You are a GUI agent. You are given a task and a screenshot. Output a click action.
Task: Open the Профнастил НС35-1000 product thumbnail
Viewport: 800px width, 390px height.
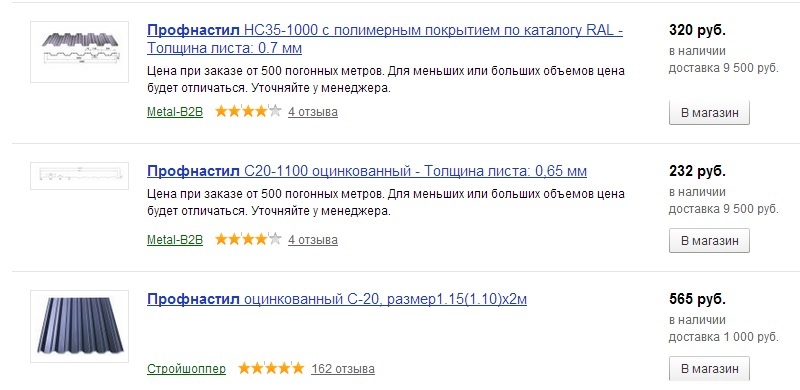pos(80,52)
